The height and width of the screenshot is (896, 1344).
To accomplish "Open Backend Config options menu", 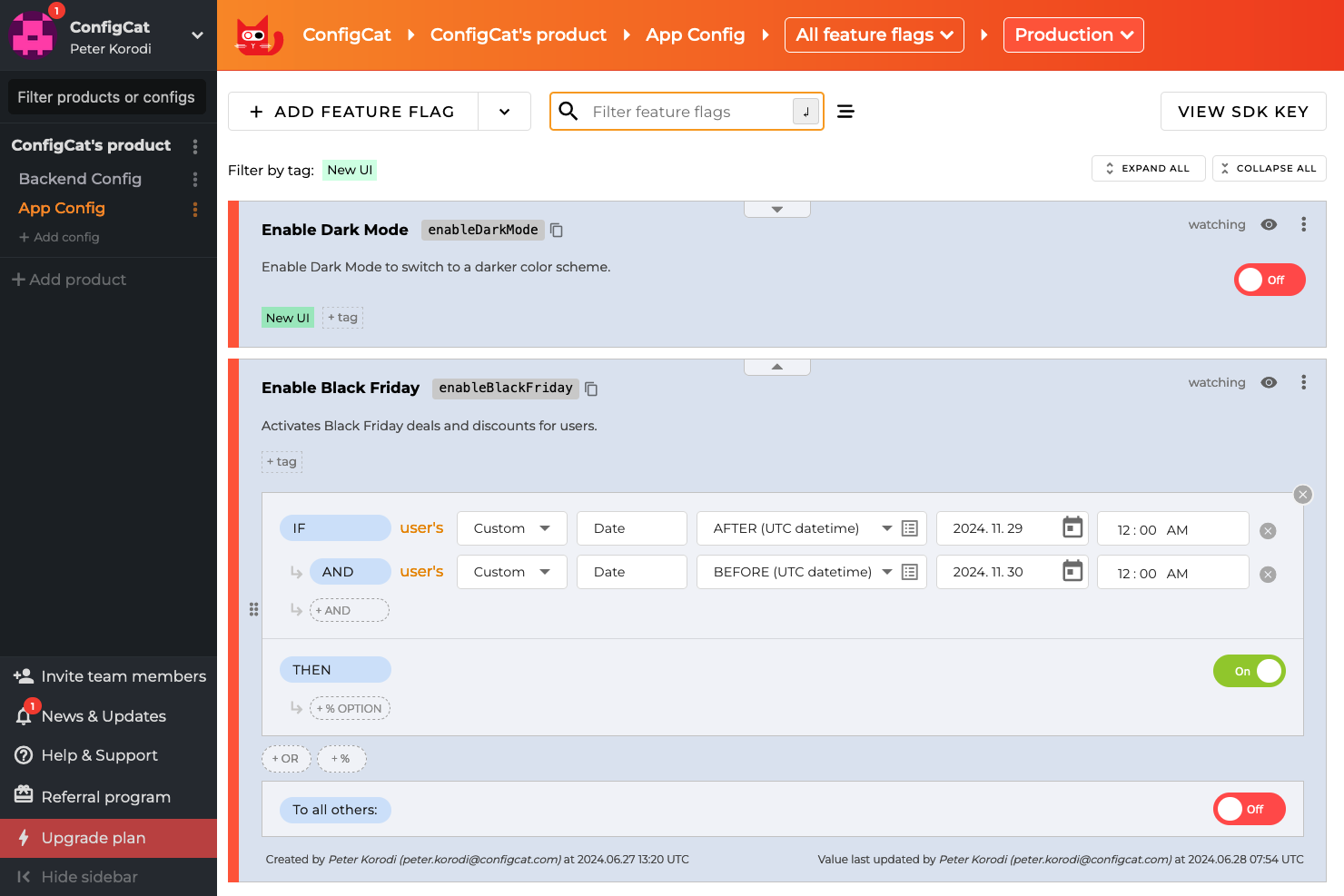I will [x=195, y=180].
